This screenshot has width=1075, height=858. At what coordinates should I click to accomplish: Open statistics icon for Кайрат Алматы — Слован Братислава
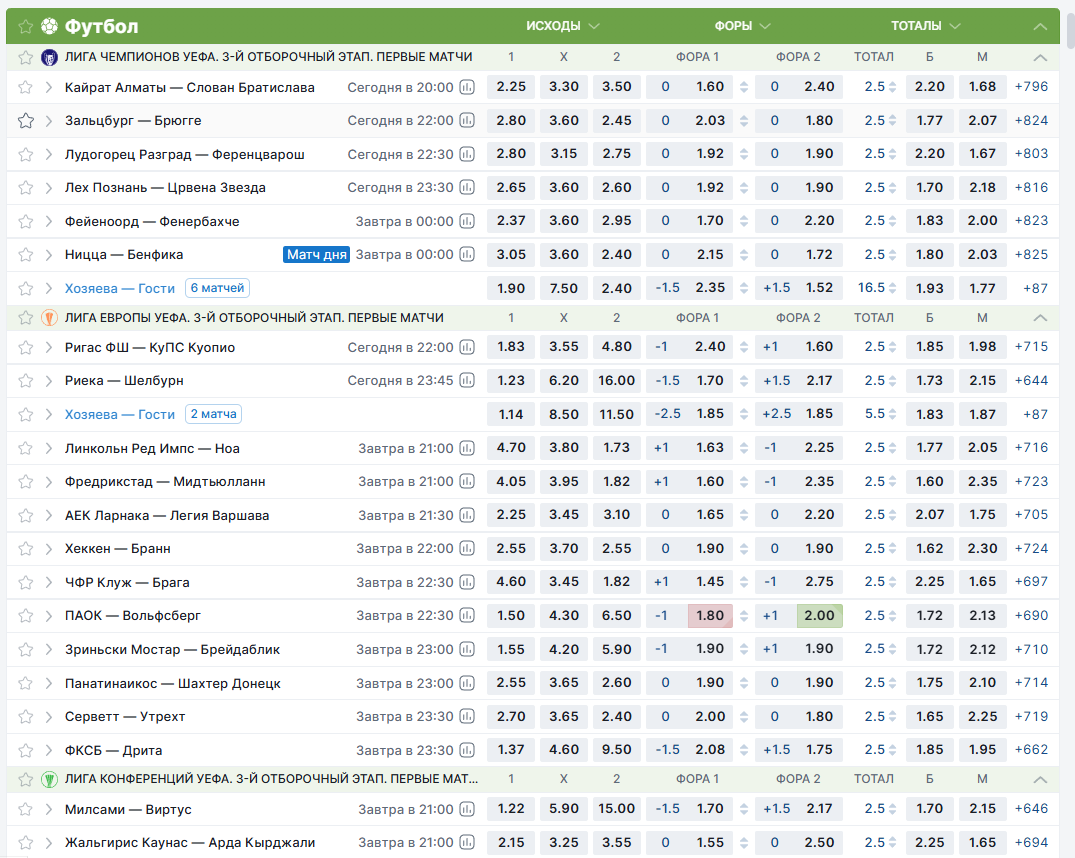pyautogui.click(x=467, y=87)
